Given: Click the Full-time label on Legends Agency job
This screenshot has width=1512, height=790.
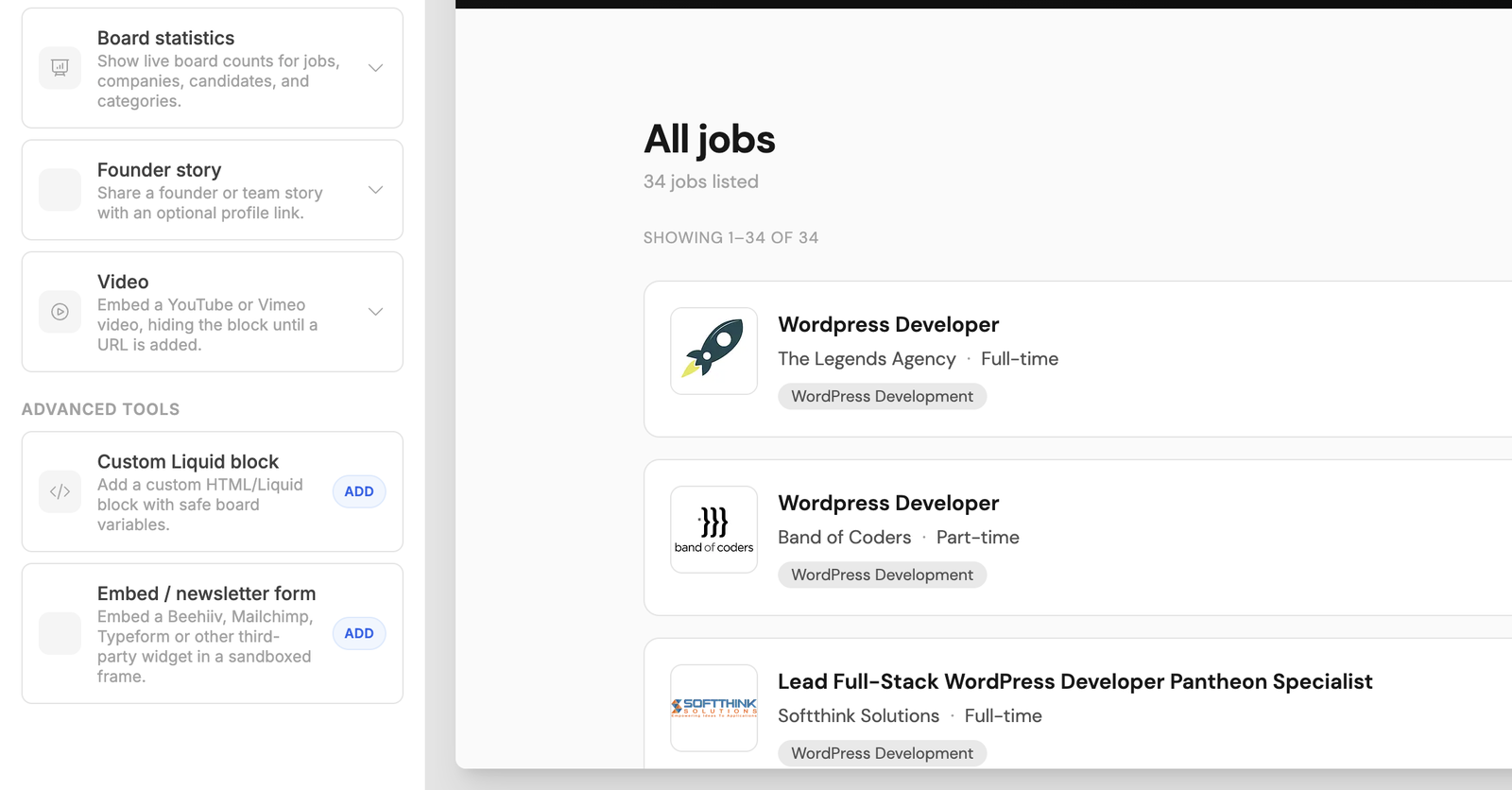Looking at the screenshot, I should click(1020, 359).
